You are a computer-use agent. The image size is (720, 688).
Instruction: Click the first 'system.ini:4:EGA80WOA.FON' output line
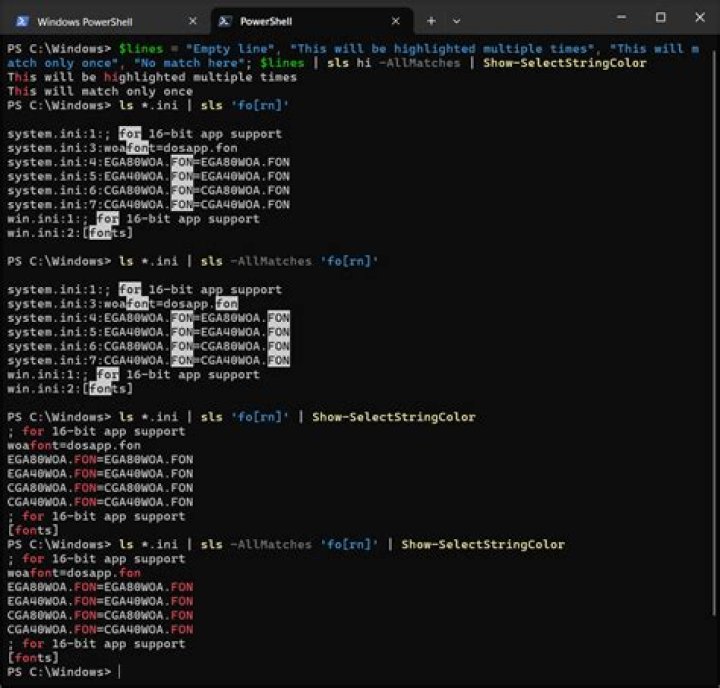(x=148, y=162)
